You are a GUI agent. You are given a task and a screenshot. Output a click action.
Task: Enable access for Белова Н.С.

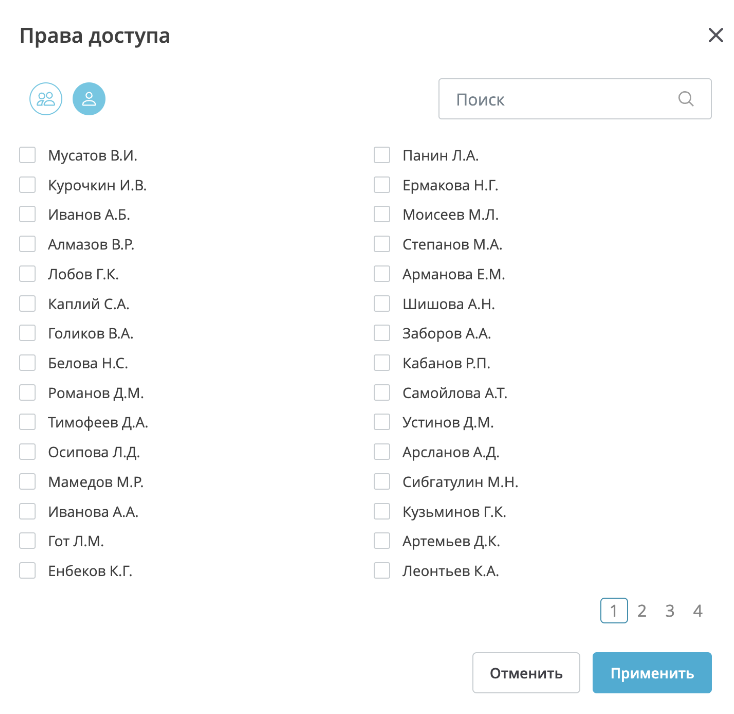click(x=28, y=363)
